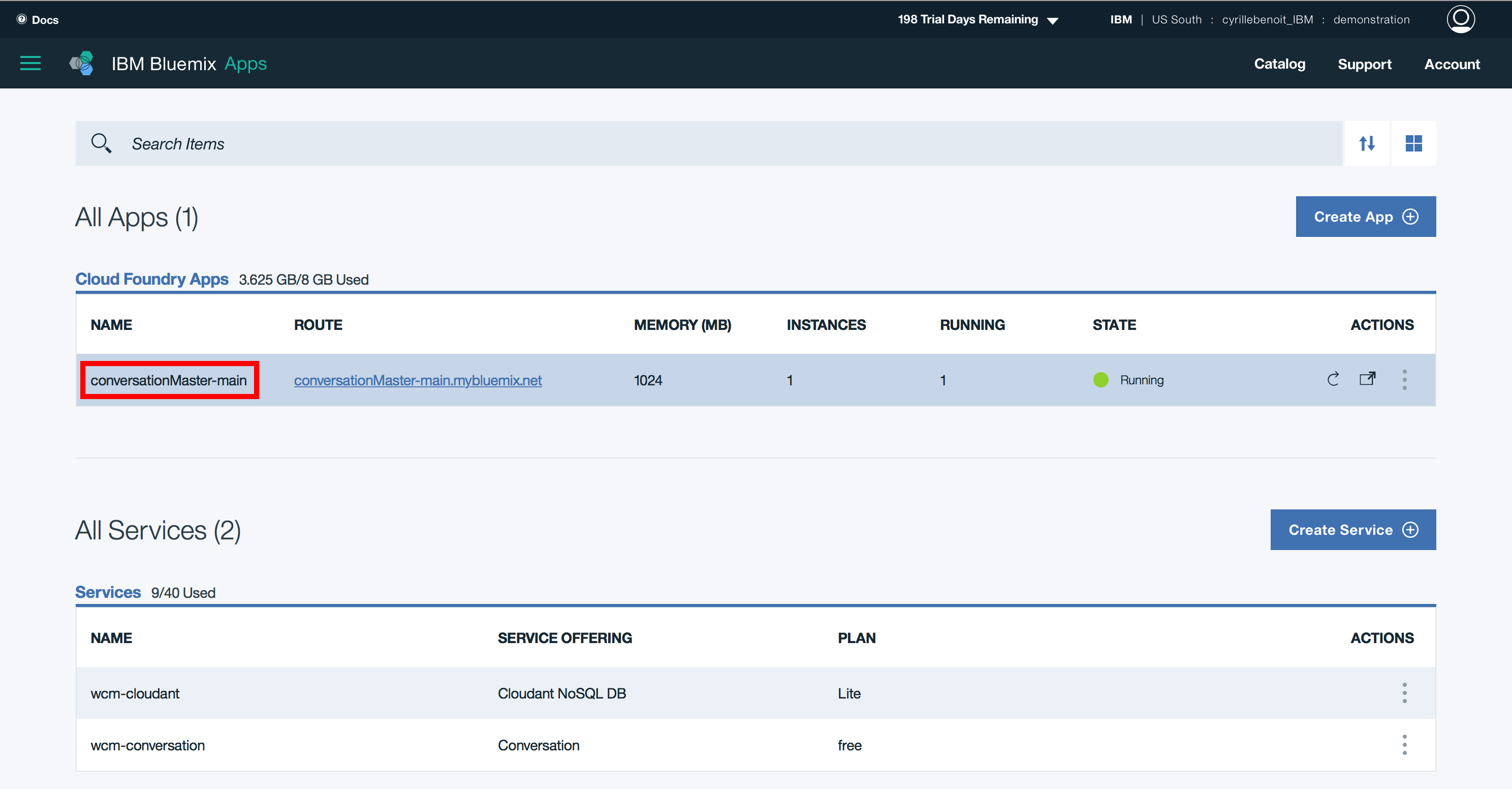The height and width of the screenshot is (789, 1512).
Task: Click the sort arrows icon
Action: tap(1366, 143)
